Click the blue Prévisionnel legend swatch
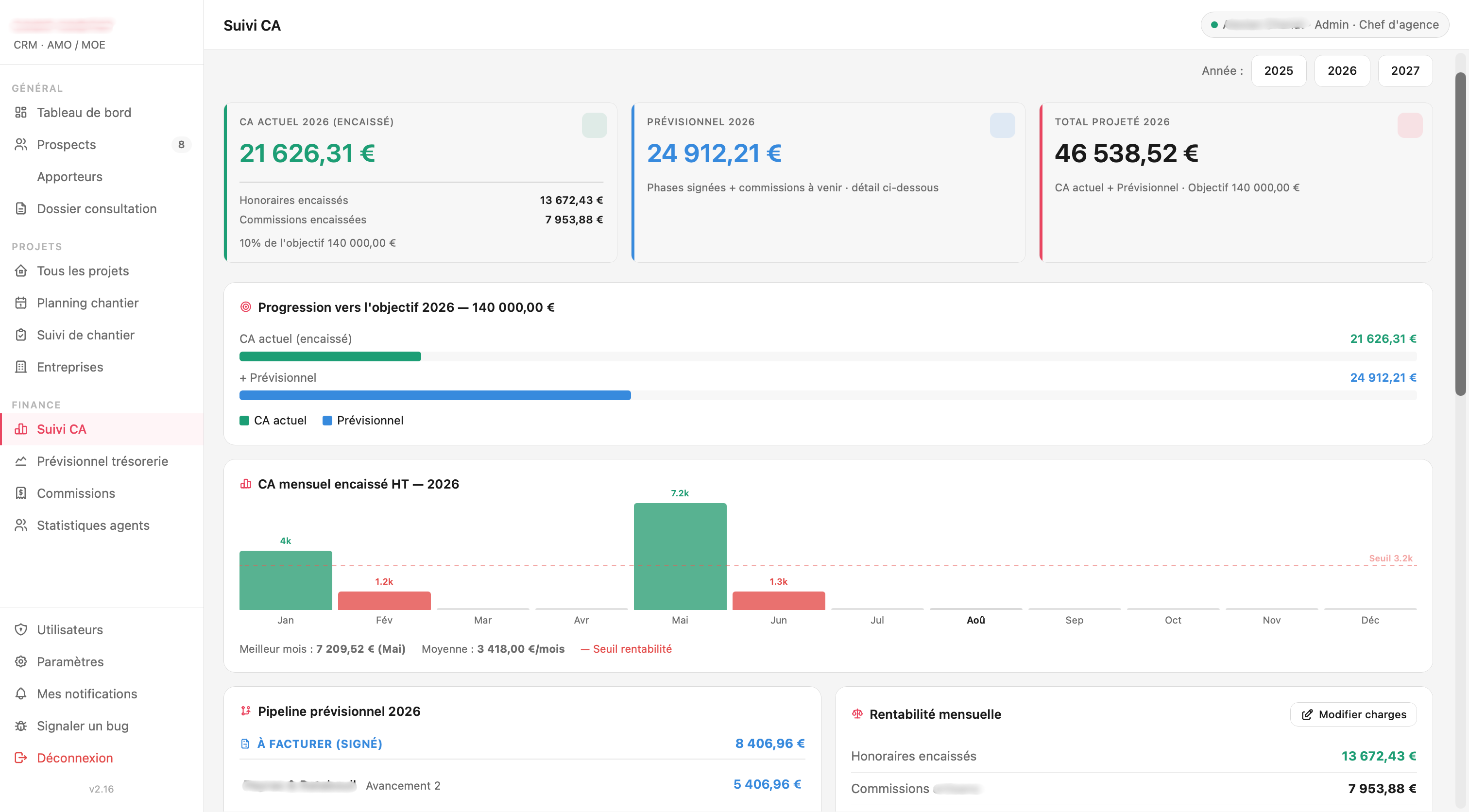The image size is (1469, 812). pyautogui.click(x=327, y=421)
